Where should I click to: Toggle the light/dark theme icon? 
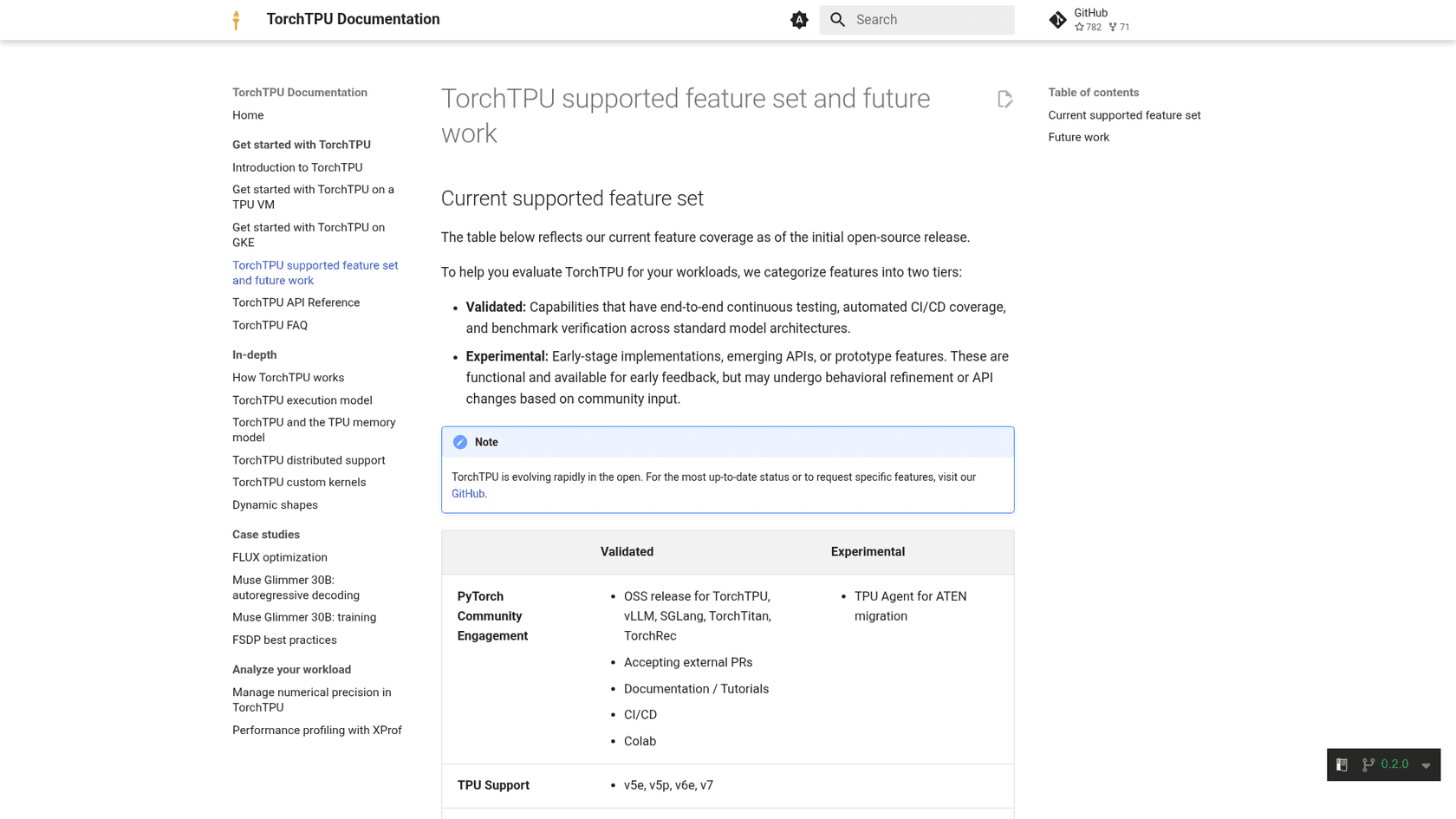point(799,20)
